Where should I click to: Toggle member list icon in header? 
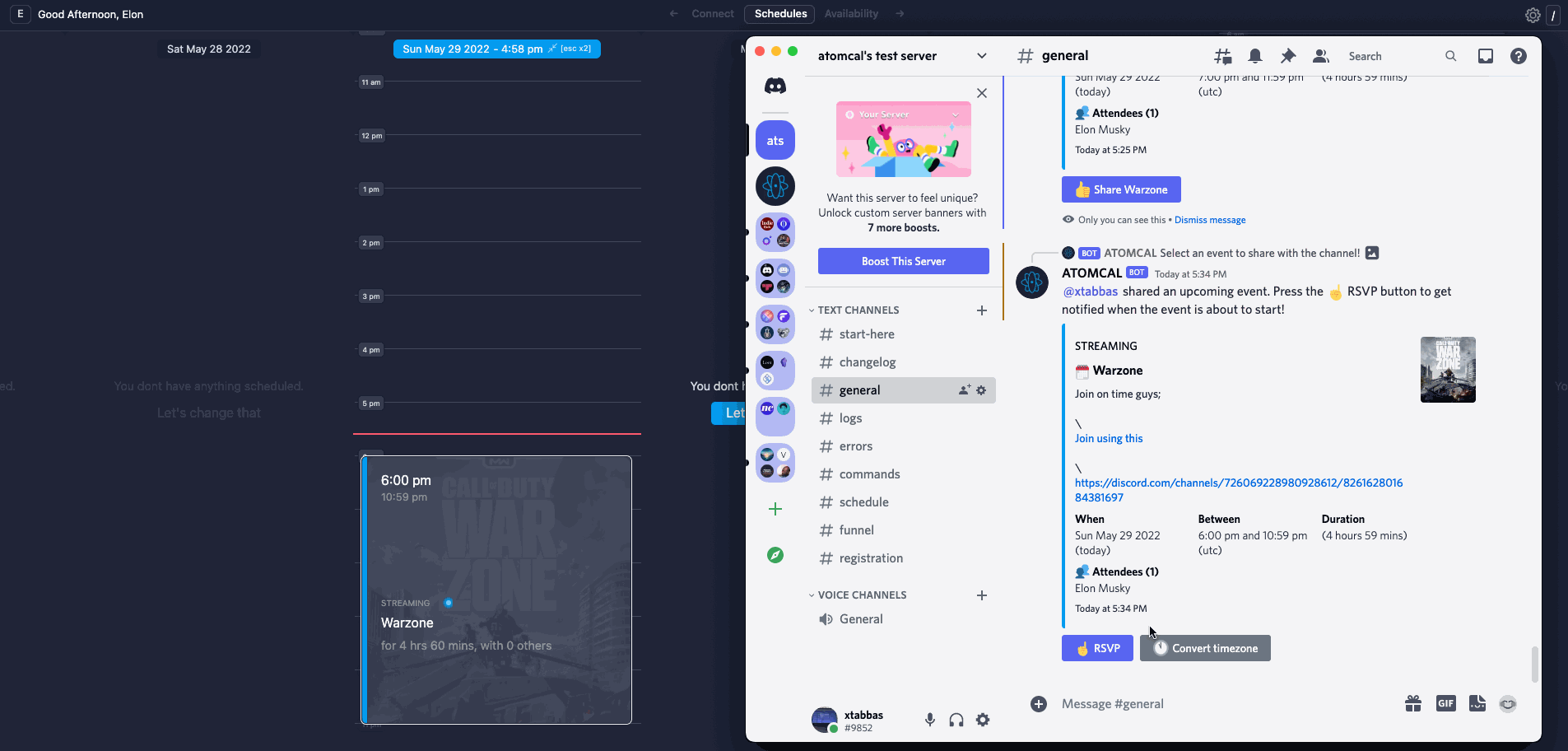click(1321, 56)
